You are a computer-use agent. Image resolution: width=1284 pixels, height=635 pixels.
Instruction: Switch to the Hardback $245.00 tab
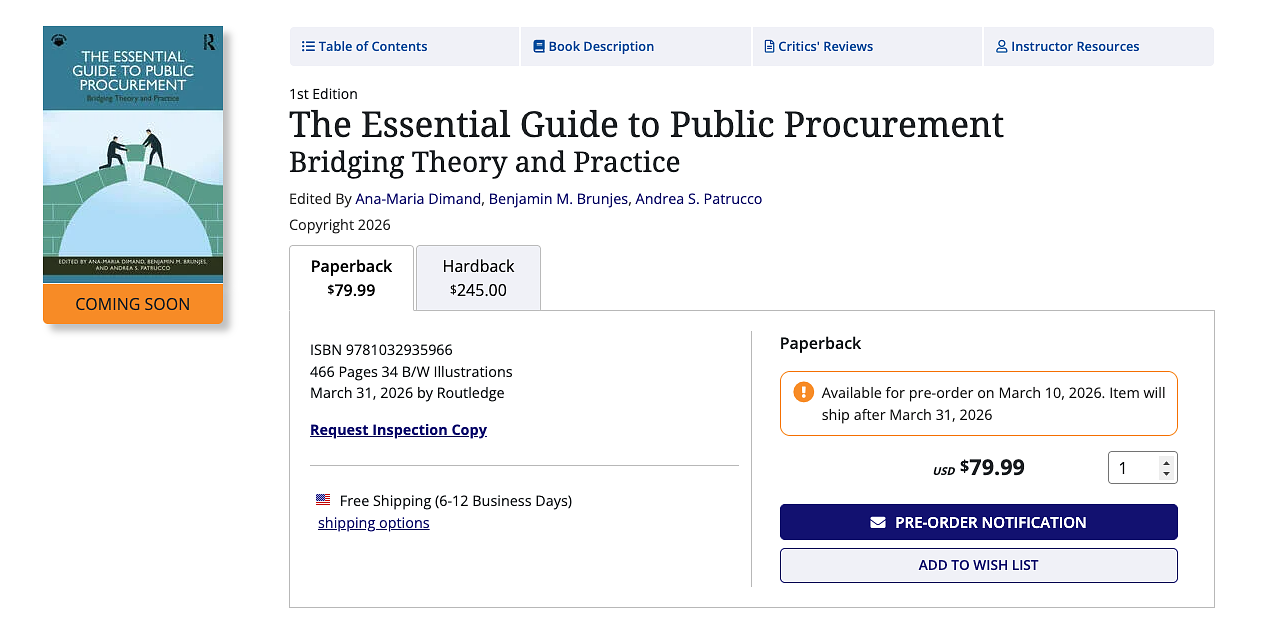(x=478, y=277)
